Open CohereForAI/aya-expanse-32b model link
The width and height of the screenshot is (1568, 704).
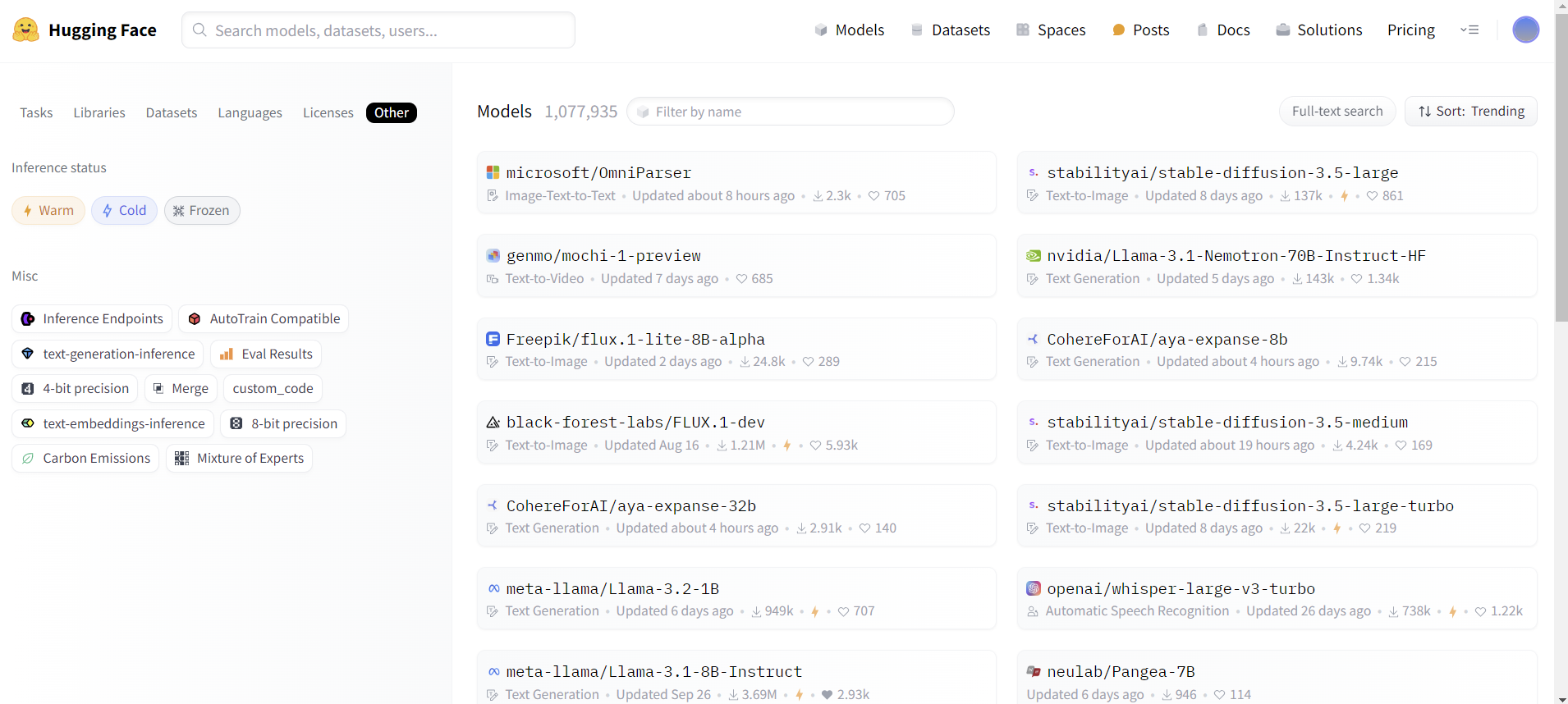(631, 505)
